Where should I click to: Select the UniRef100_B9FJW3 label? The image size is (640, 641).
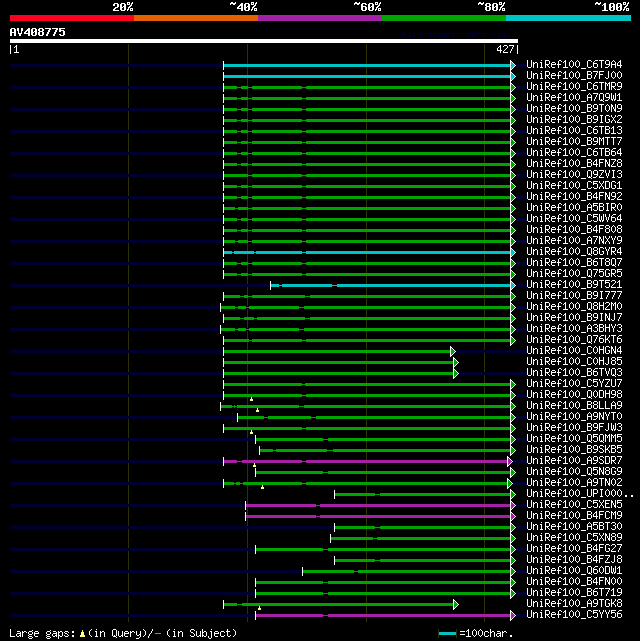coord(574,428)
